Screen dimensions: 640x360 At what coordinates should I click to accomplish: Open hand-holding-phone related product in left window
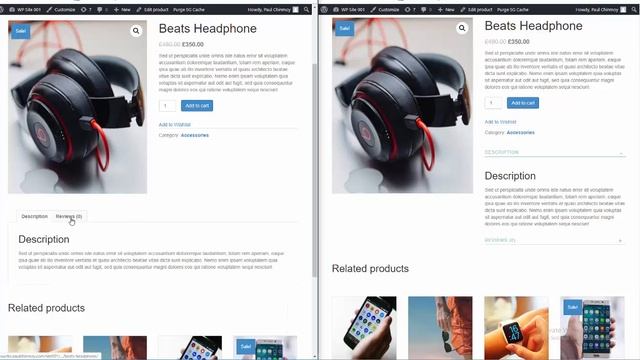pos(190,348)
